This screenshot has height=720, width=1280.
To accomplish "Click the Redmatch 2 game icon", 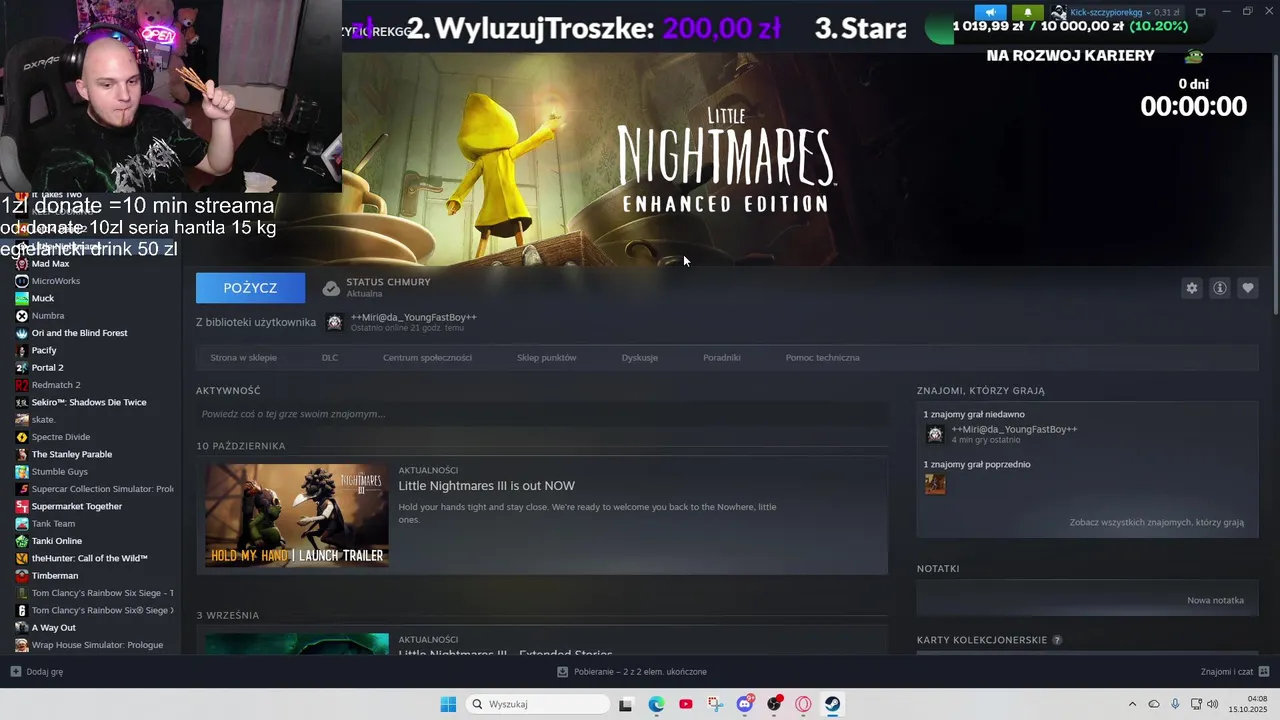I will 22,385.
